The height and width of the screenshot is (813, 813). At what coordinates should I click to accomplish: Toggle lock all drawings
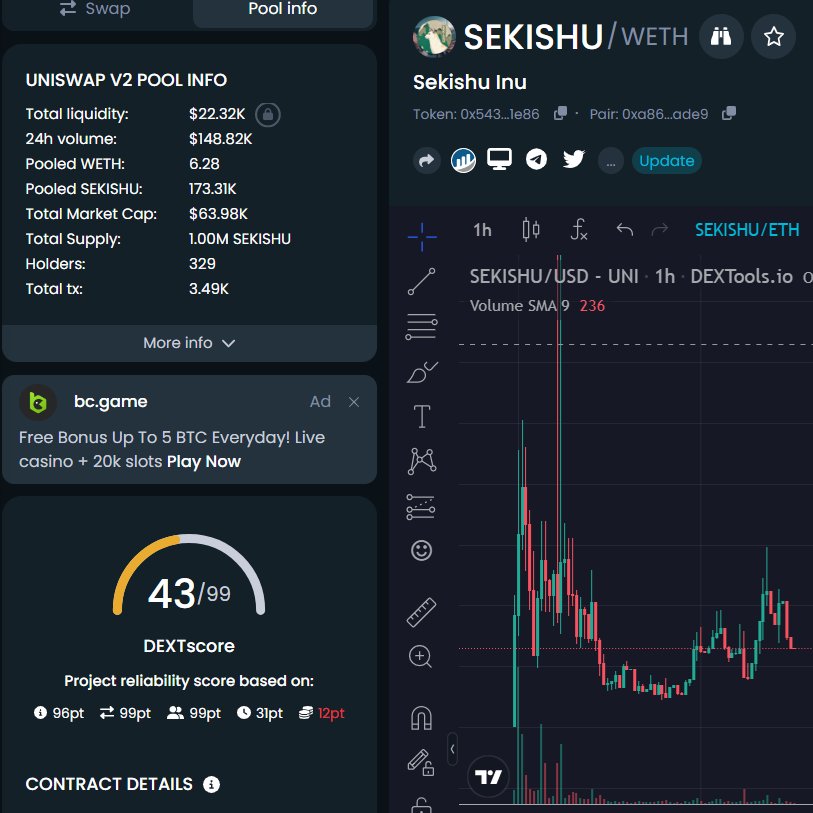coord(421,805)
